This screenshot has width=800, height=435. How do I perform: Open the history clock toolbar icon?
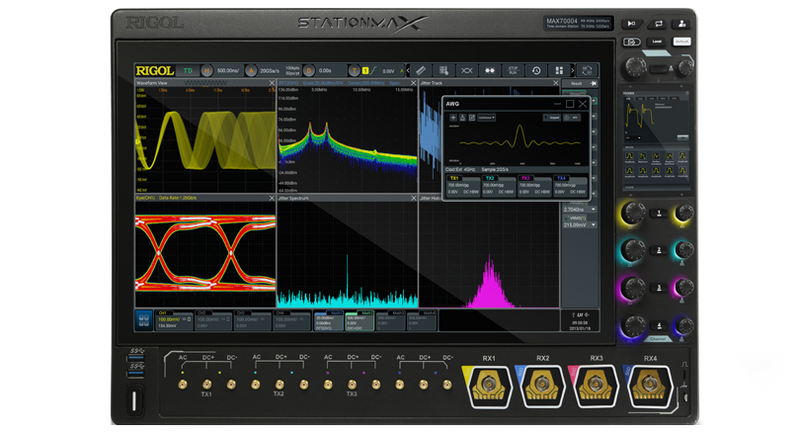click(x=536, y=70)
